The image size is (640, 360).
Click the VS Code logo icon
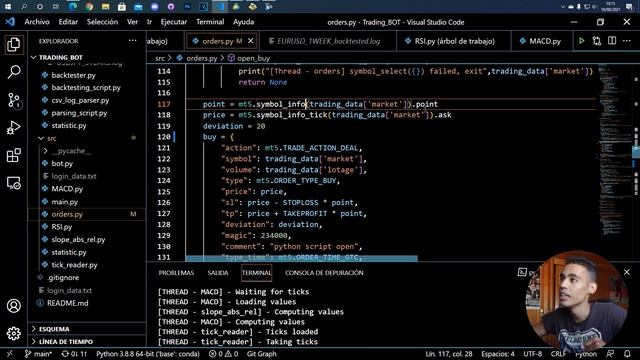point(10,22)
